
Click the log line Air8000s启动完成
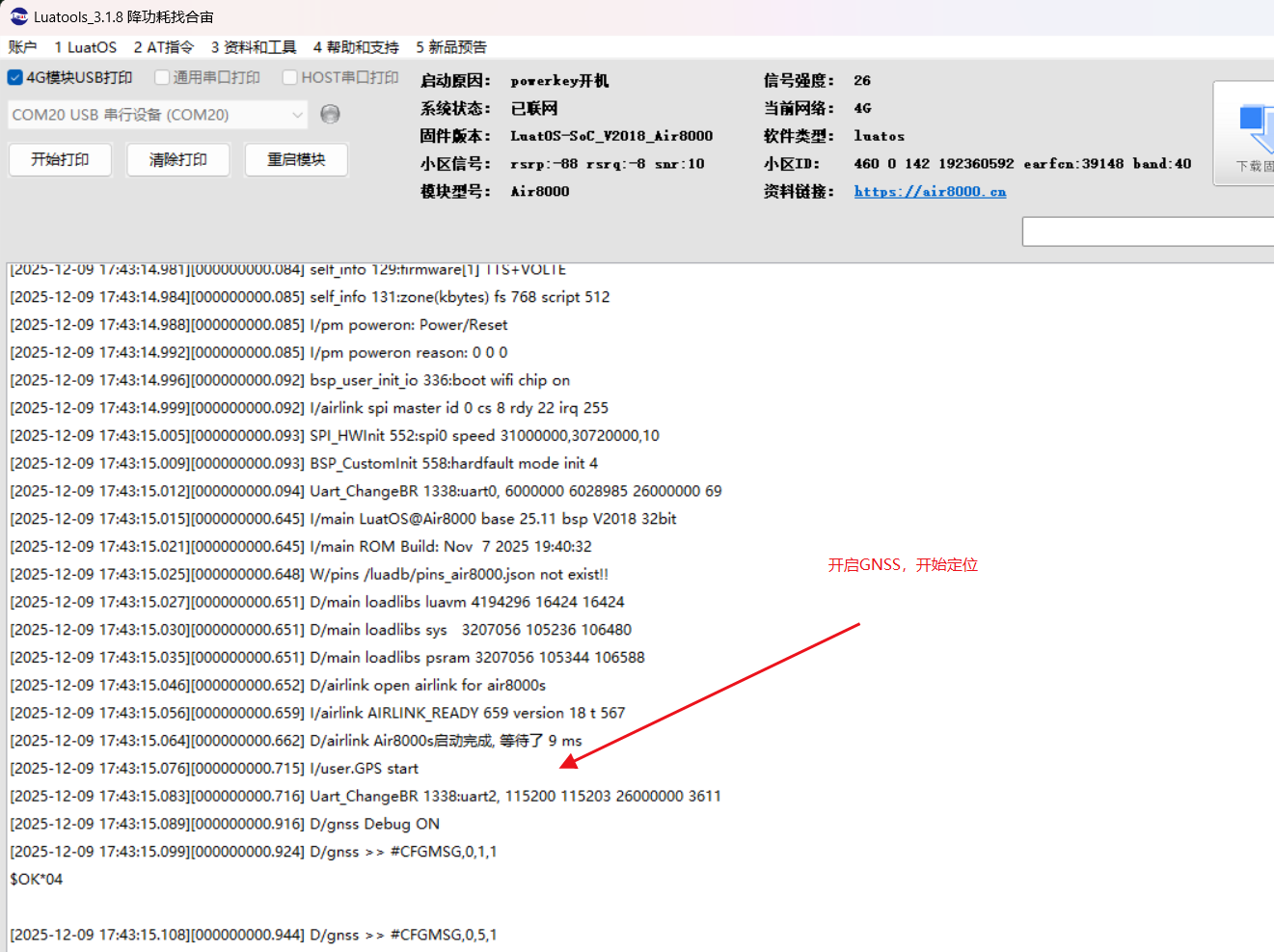pos(296,741)
